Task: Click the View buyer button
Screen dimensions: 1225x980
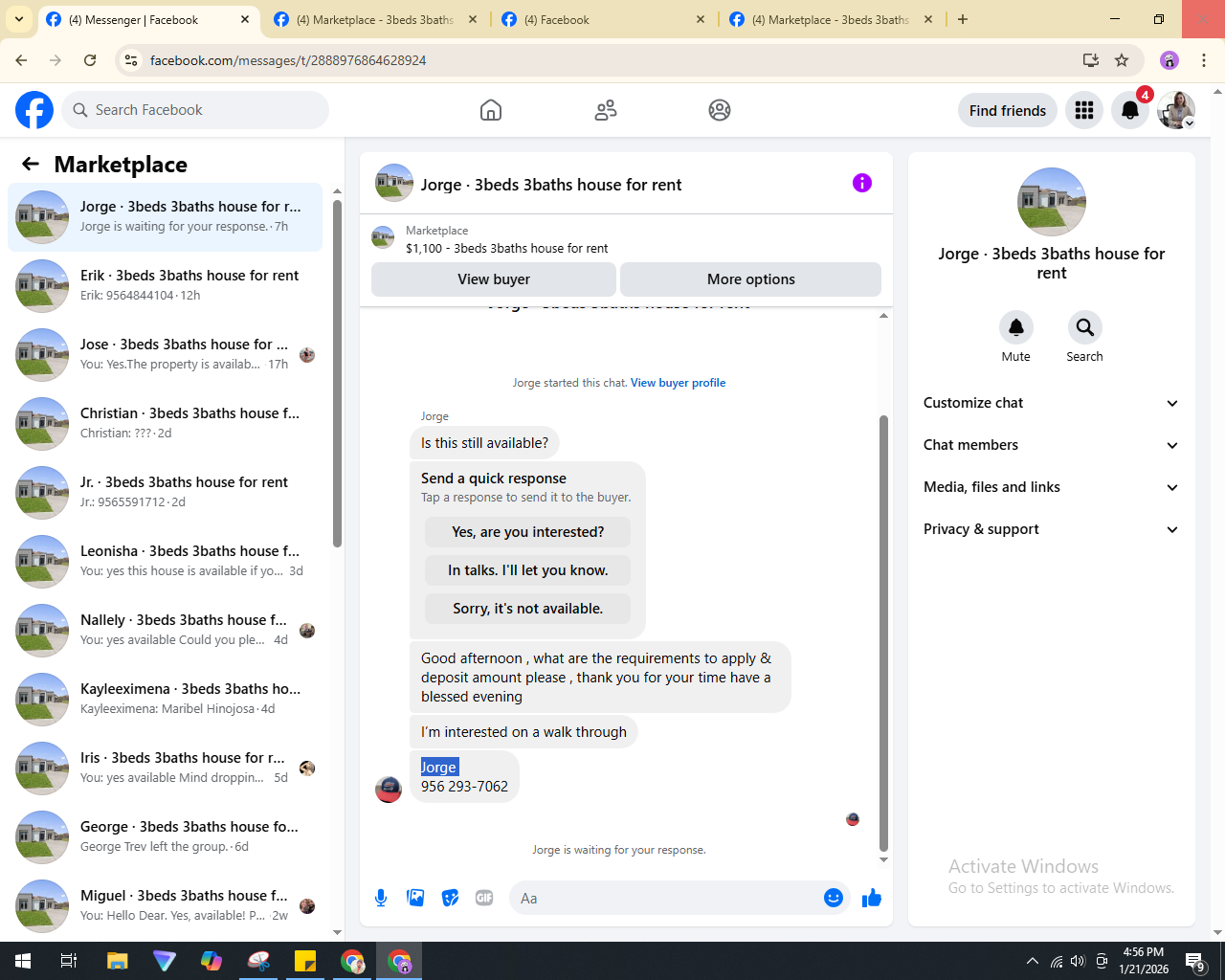Action: [x=494, y=279]
